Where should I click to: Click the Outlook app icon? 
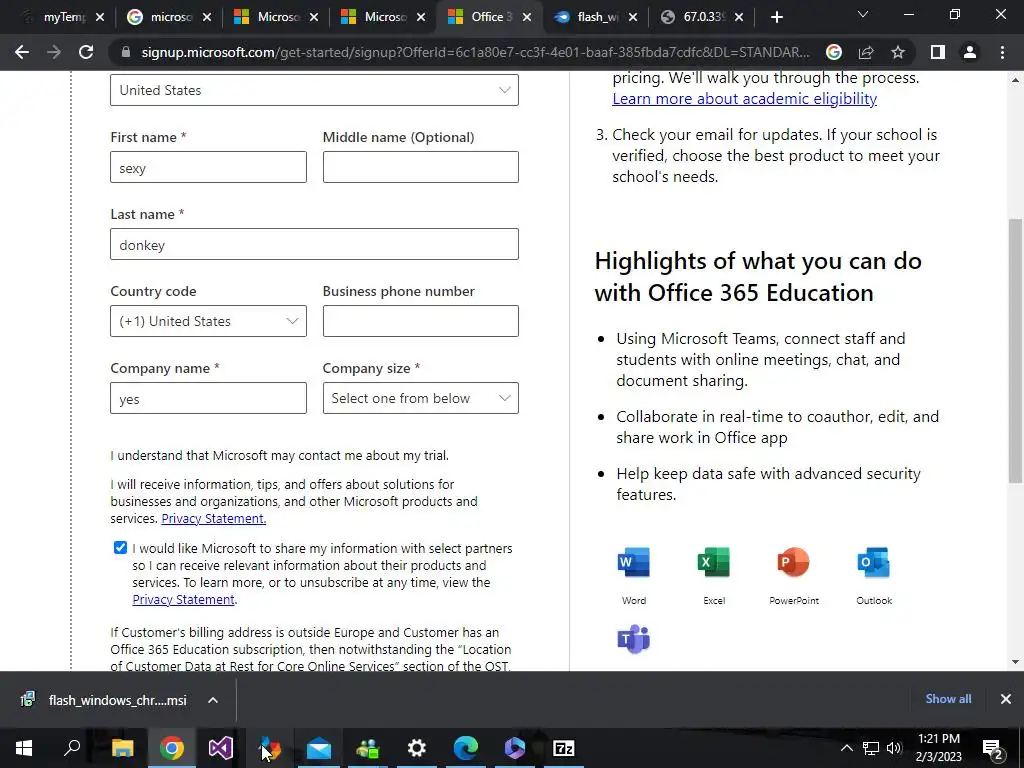pos(874,562)
